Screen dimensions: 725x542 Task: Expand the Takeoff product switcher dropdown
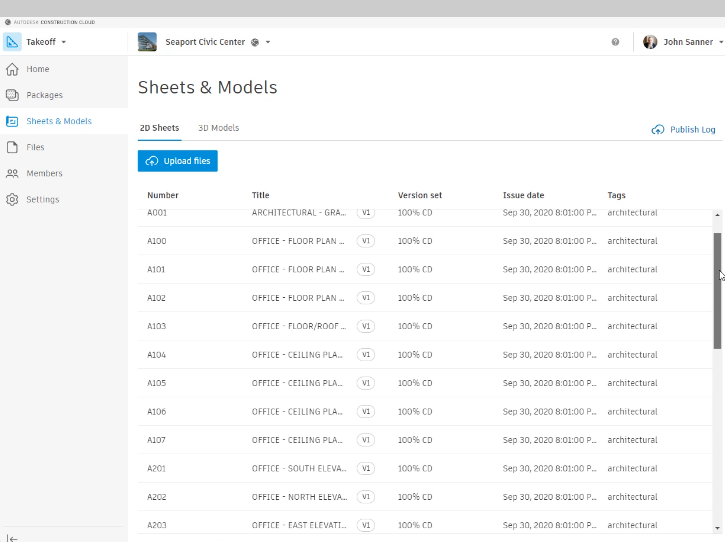[64, 42]
